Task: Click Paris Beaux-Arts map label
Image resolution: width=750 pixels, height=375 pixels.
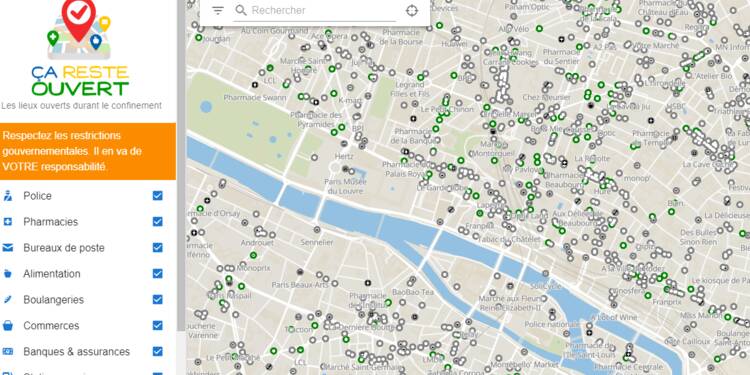Action: (299, 285)
